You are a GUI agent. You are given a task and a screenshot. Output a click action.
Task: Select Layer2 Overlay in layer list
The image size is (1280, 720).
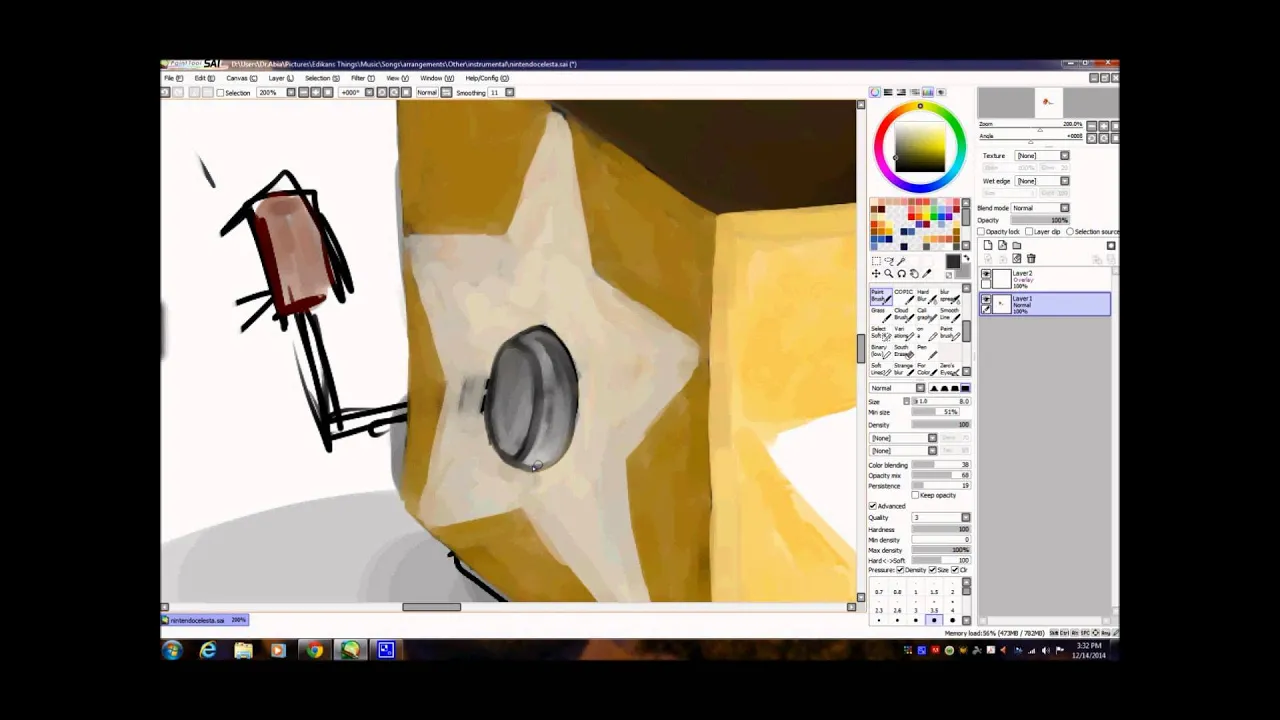coord(1045,279)
